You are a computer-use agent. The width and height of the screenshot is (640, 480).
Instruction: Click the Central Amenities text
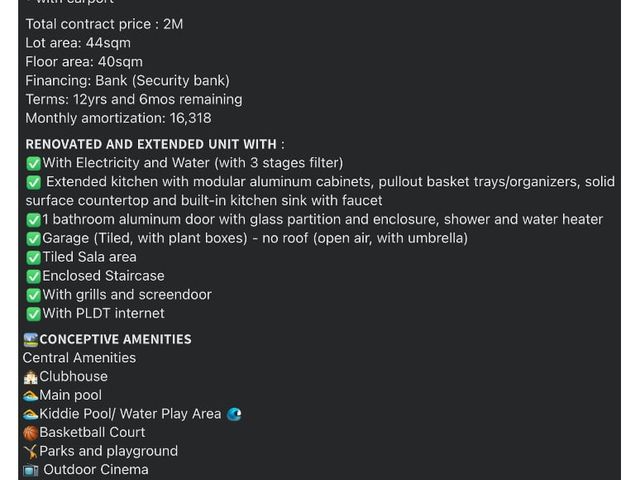coord(79,358)
